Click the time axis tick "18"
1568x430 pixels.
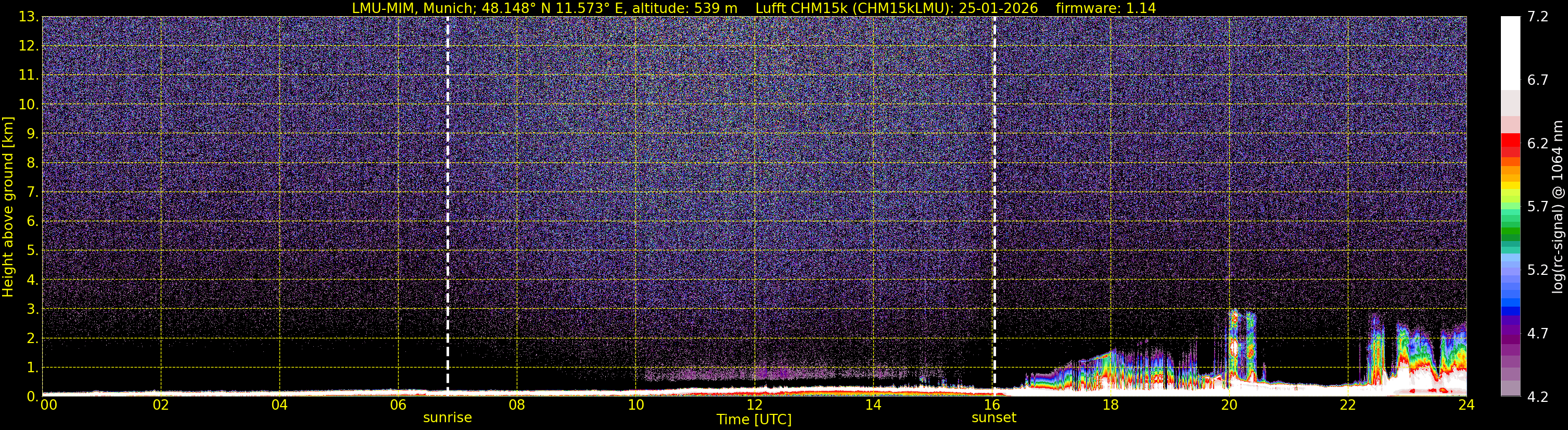coord(1110,405)
